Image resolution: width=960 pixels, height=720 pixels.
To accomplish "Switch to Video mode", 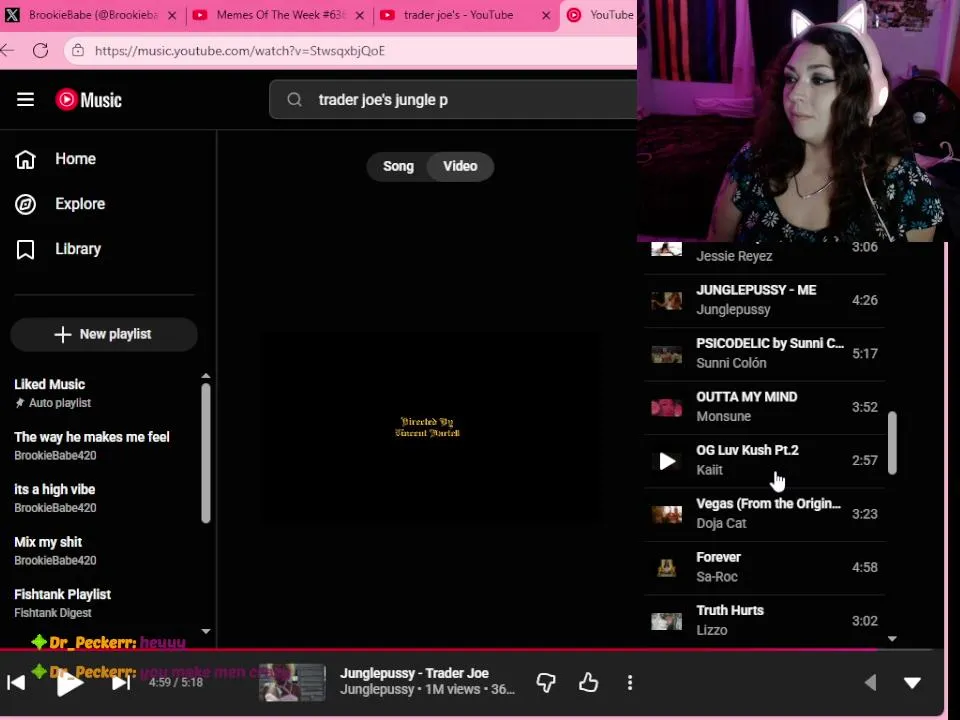I will pos(460,167).
